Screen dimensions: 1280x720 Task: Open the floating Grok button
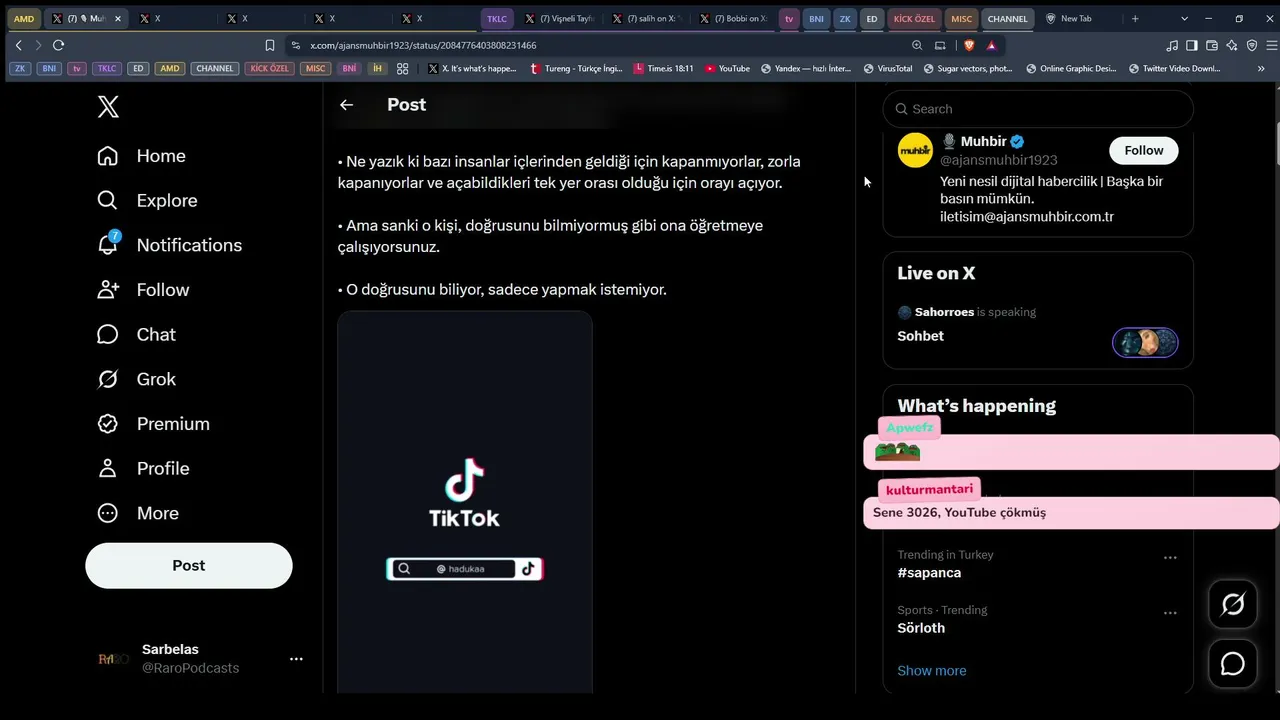click(x=1233, y=604)
